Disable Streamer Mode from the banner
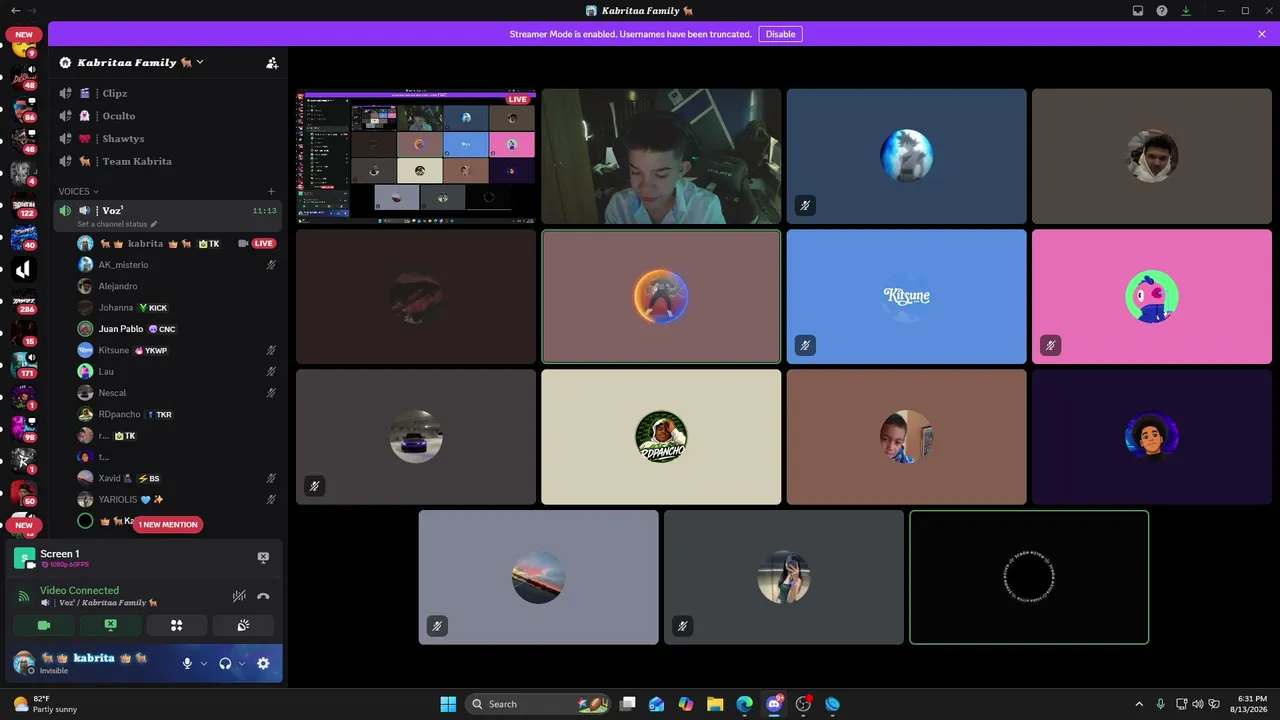Viewport: 1280px width, 720px height. tap(780, 34)
